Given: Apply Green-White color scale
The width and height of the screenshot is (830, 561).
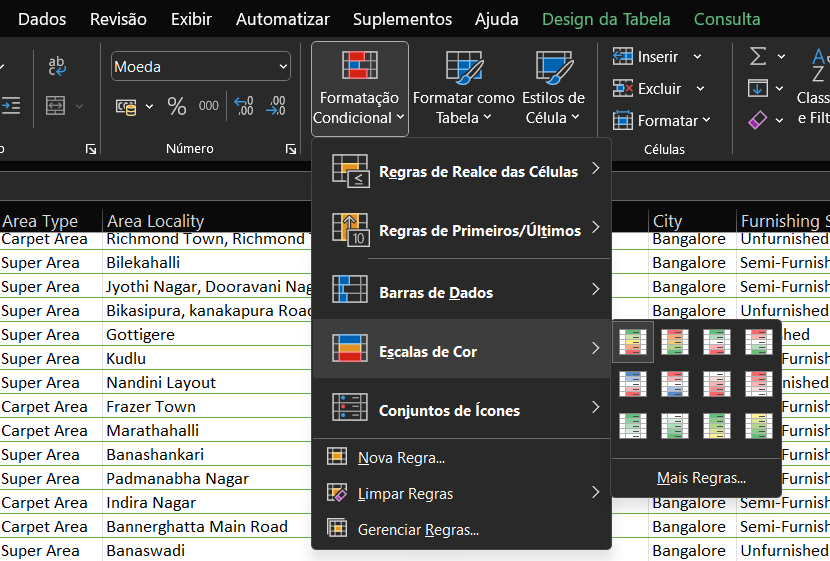Looking at the screenshot, I should pos(633,426).
